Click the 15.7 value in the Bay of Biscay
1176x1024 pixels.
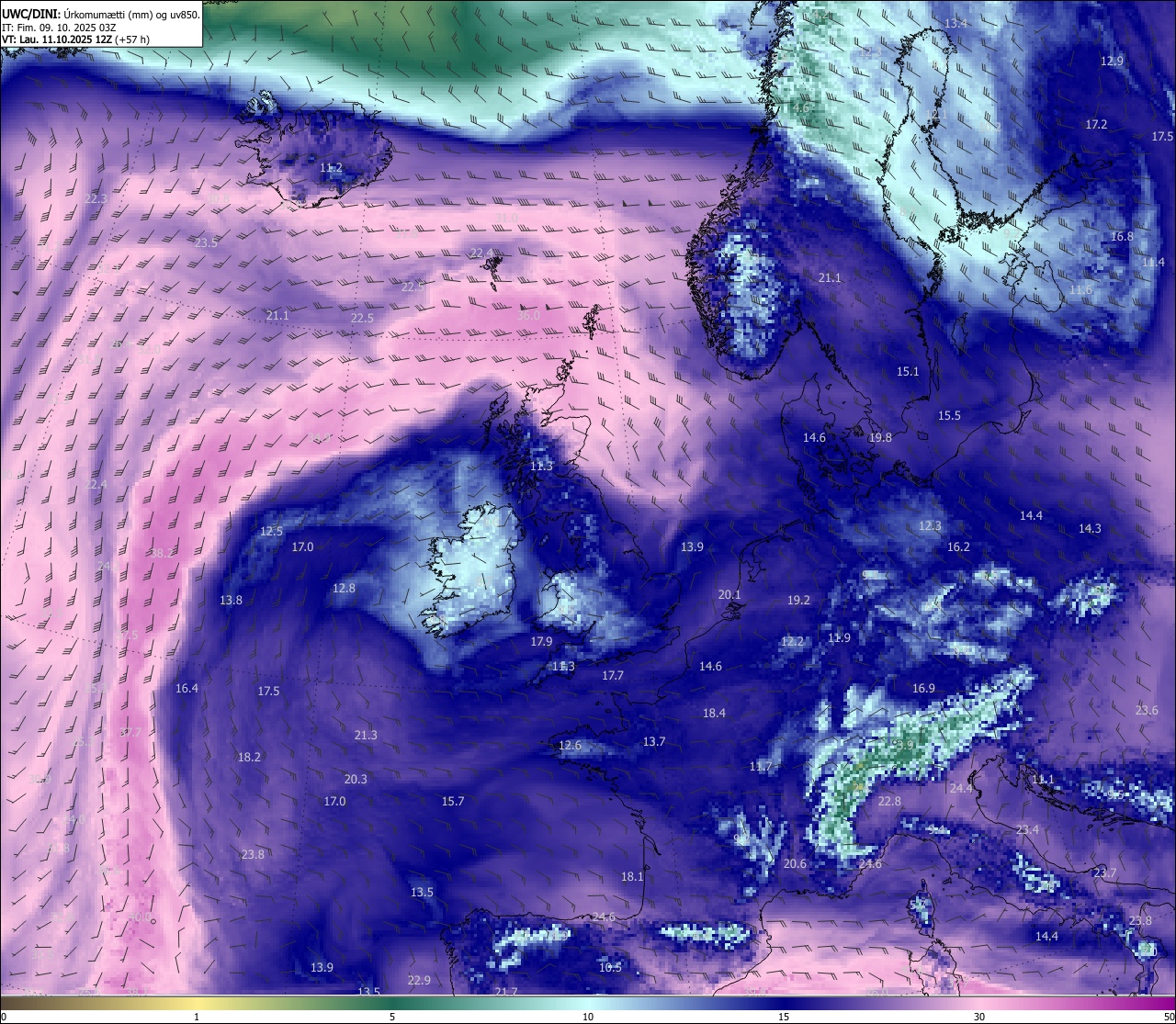tap(453, 801)
